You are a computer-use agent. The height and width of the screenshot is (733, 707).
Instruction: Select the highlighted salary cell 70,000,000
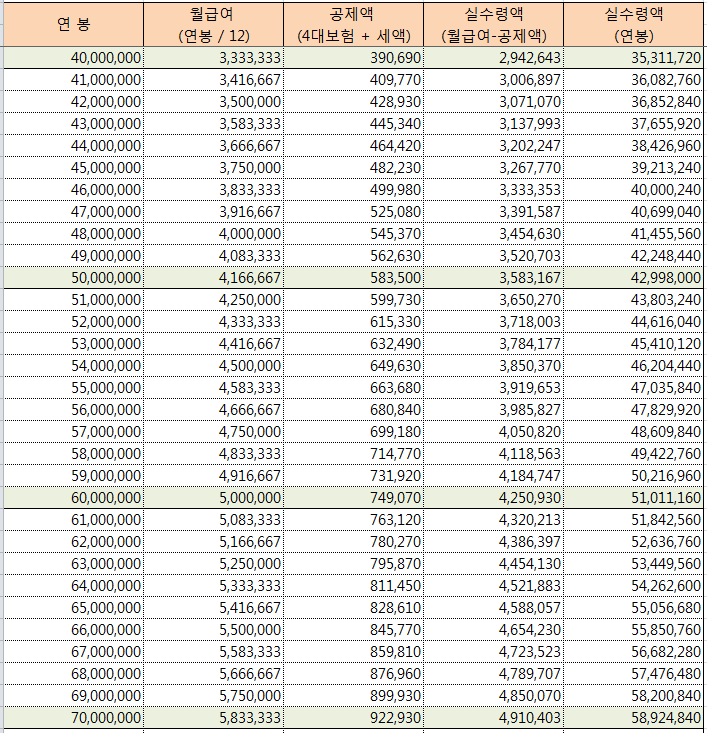[73, 718]
